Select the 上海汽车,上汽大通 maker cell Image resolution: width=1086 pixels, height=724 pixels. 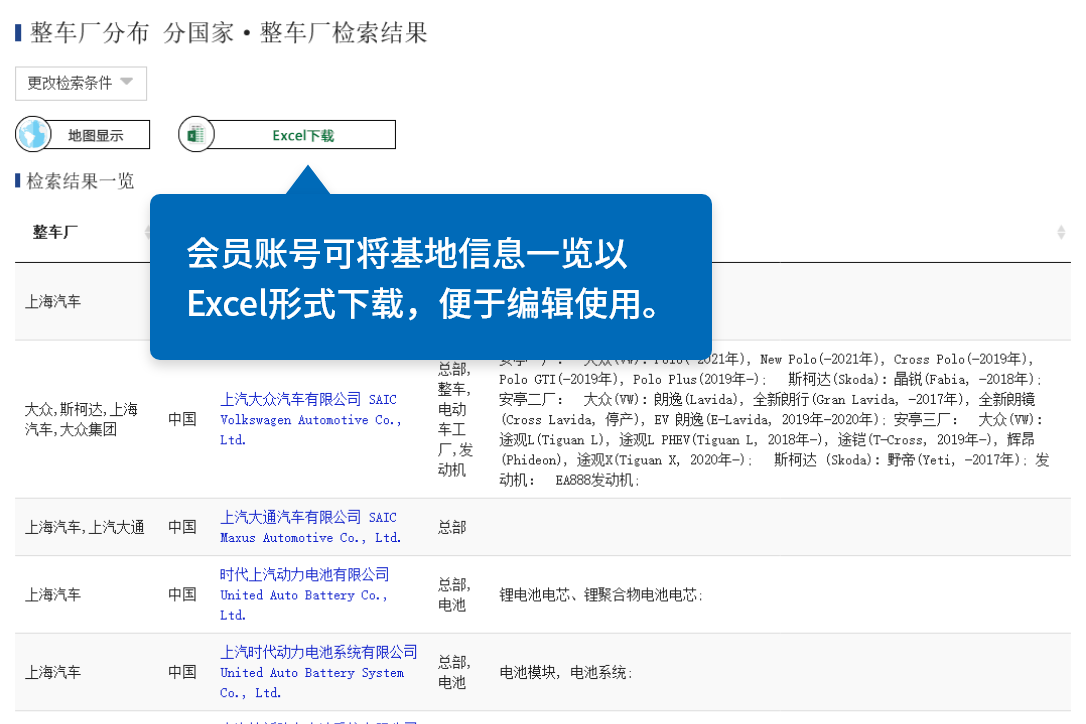pos(84,527)
